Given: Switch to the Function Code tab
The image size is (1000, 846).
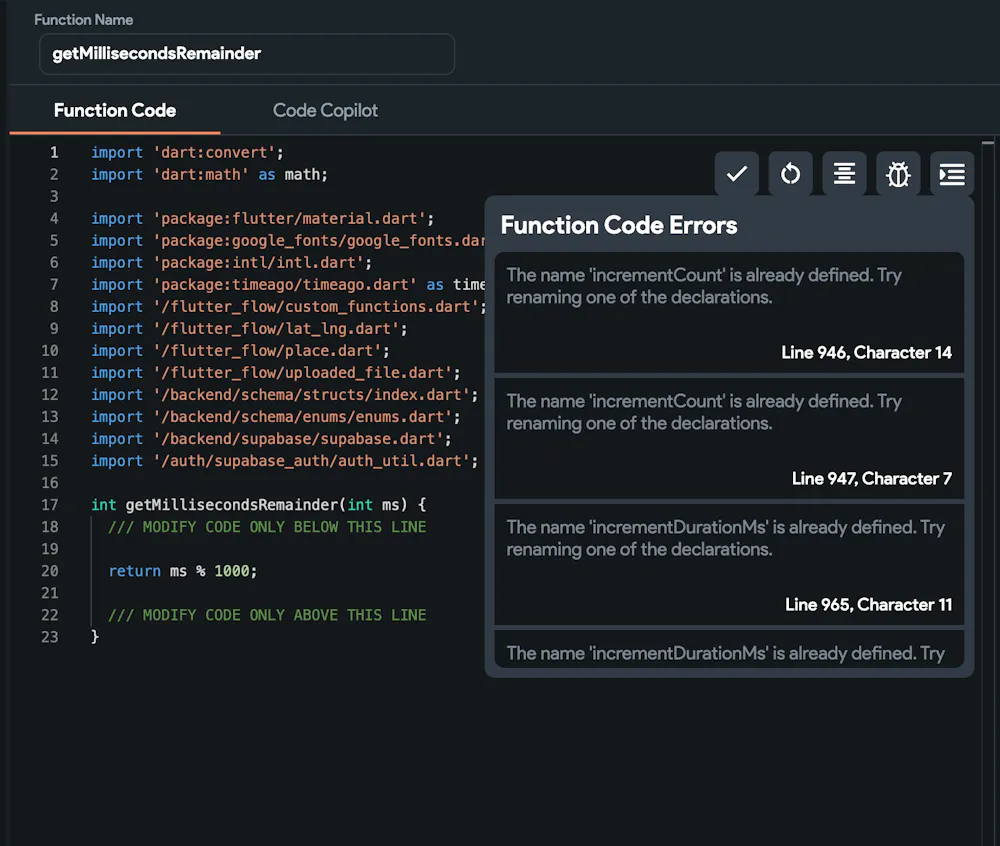Looking at the screenshot, I should point(115,110).
